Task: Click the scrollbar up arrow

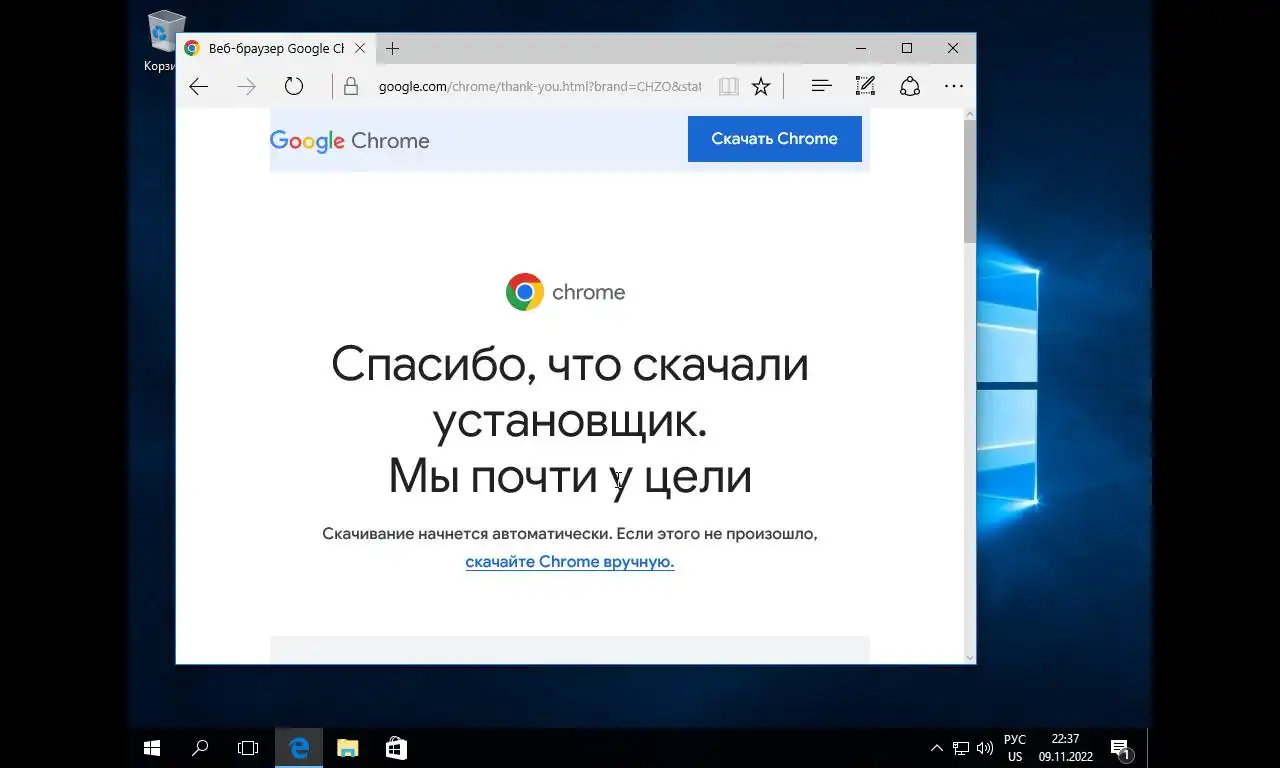Action: tap(969, 115)
